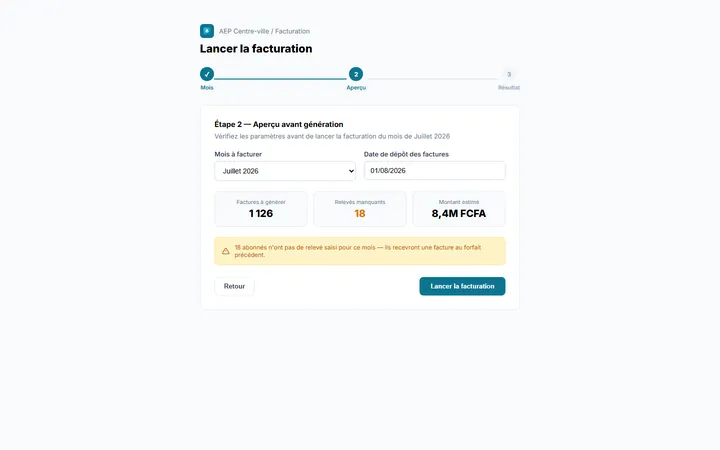Select the step 3 Résultat circle

pyautogui.click(x=509, y=74)
